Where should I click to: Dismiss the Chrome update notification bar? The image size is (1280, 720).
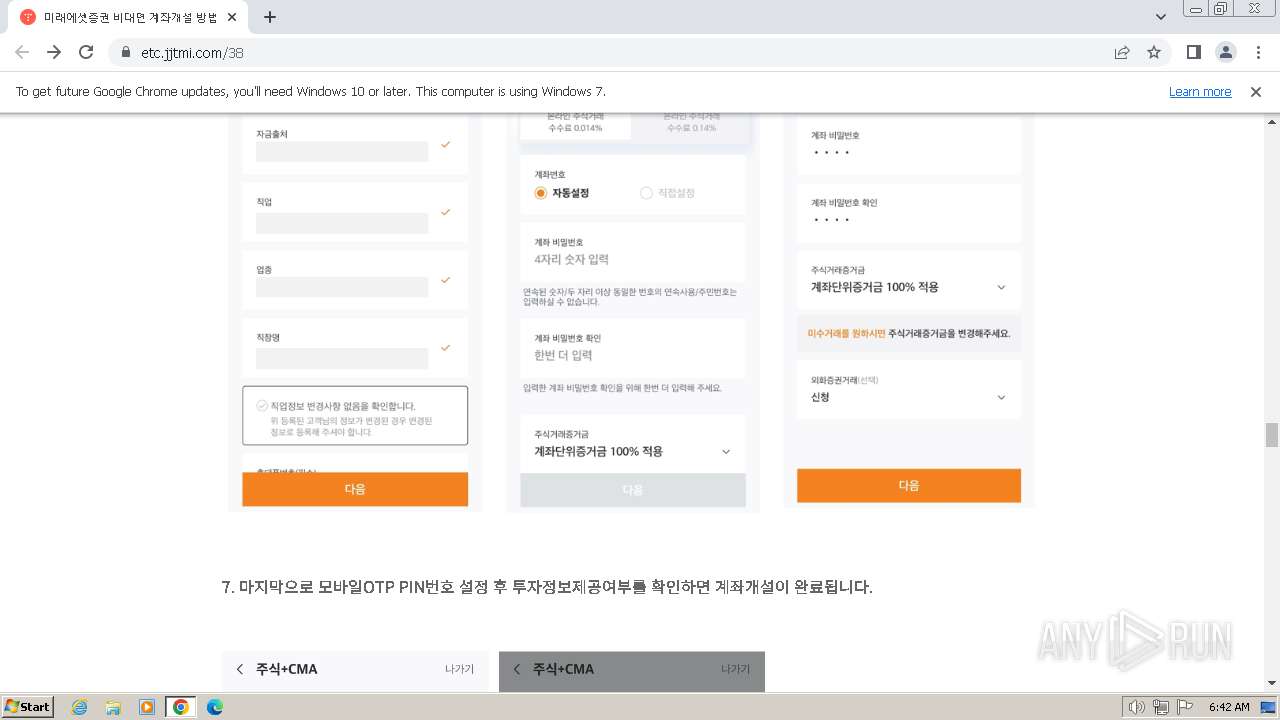coord(1256,91)
